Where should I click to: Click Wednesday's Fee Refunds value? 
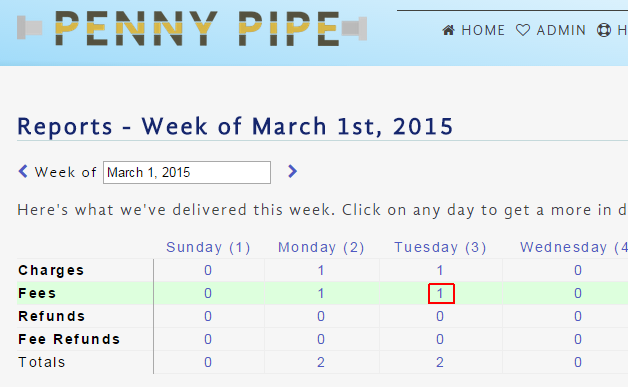(578, 339)
